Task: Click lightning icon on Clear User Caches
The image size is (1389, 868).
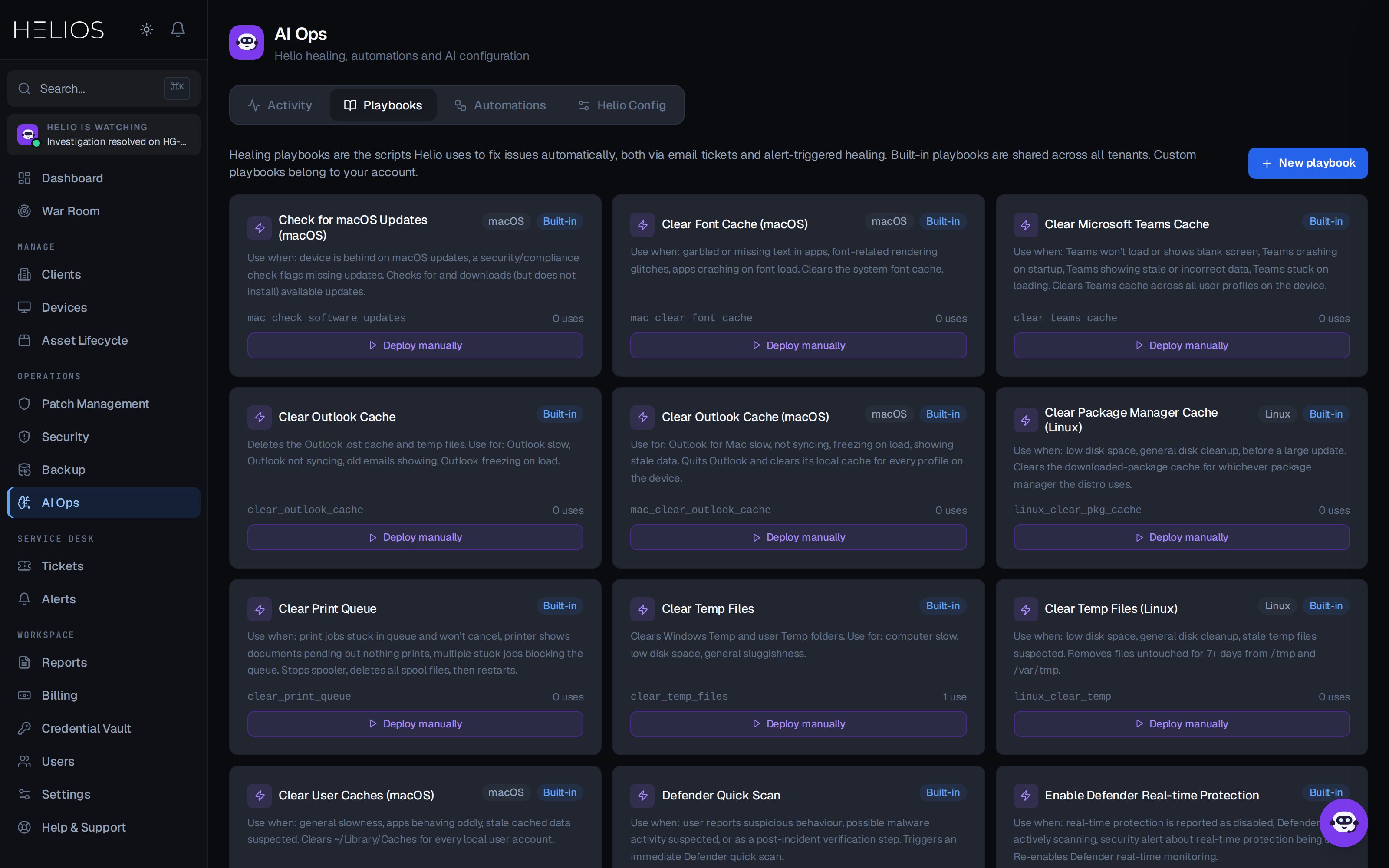Action: coord(260,796)
